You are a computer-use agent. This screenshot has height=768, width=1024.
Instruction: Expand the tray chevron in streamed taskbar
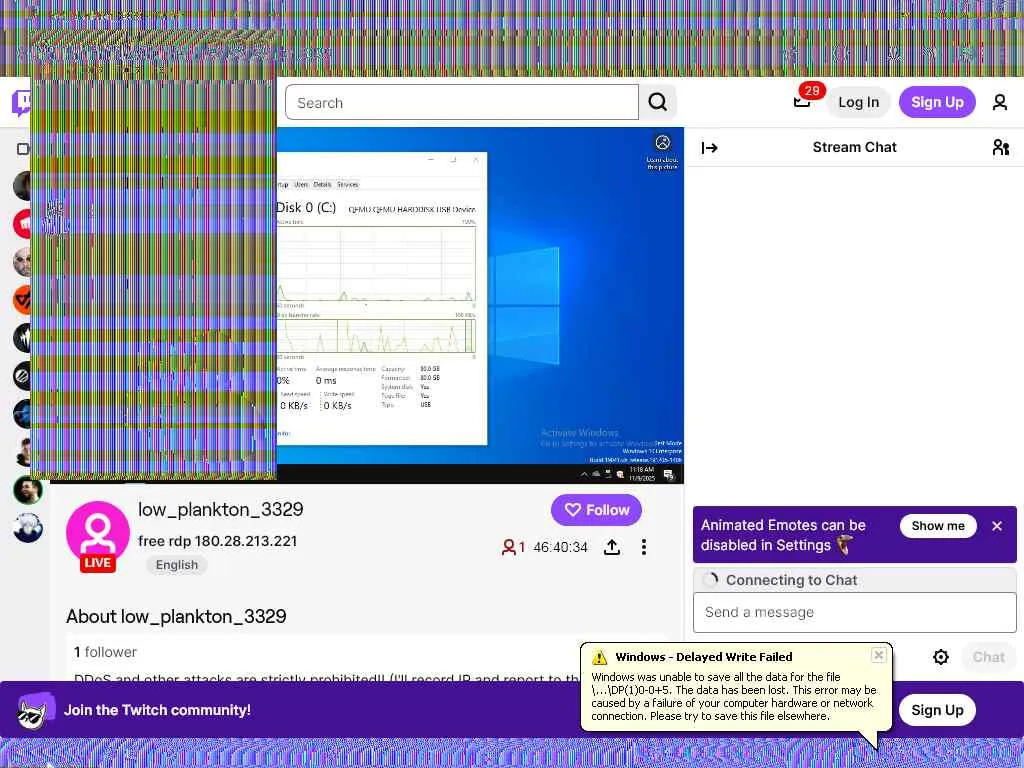pos(583,474)
